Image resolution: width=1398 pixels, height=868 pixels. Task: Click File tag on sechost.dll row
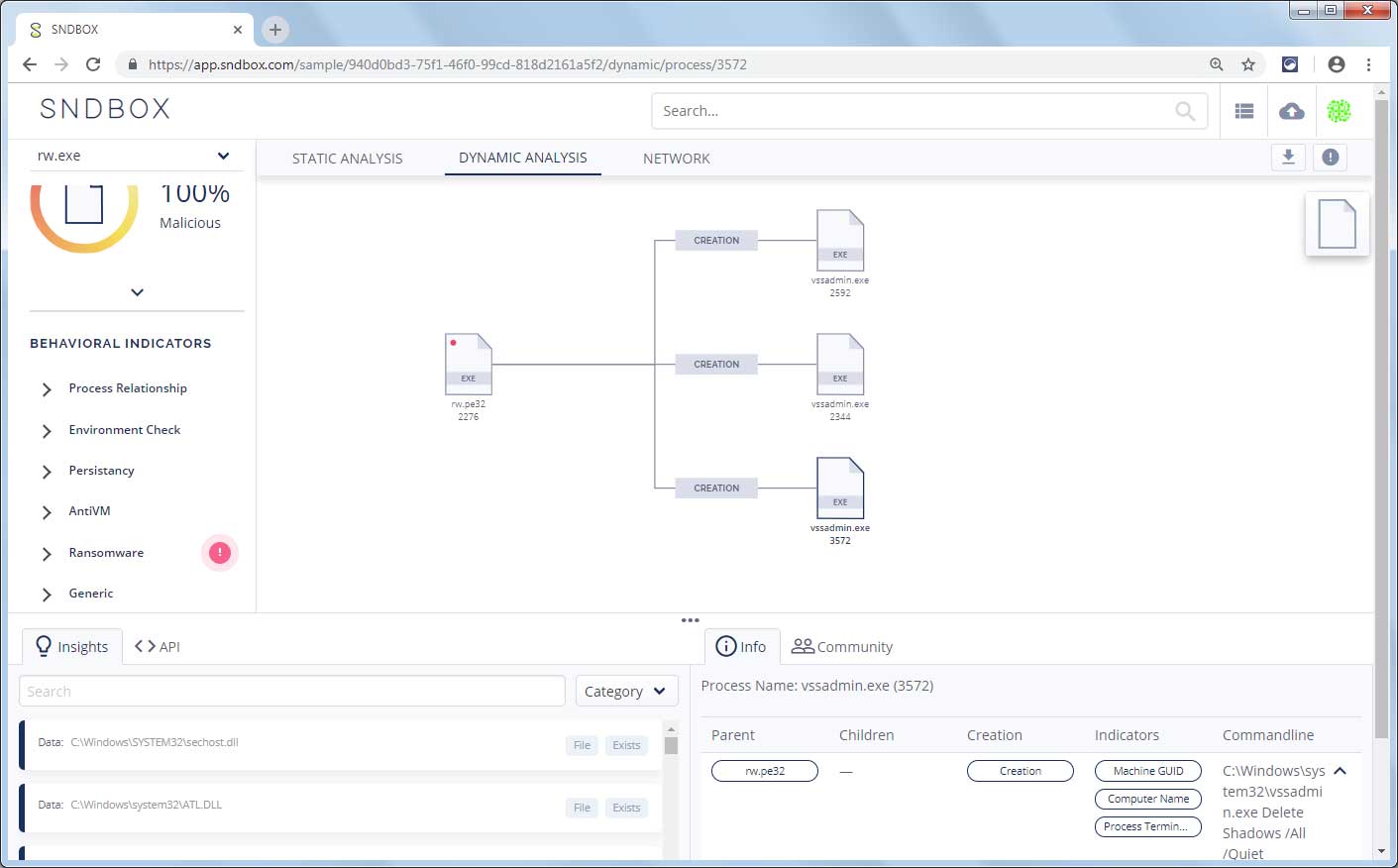point(583,745)
